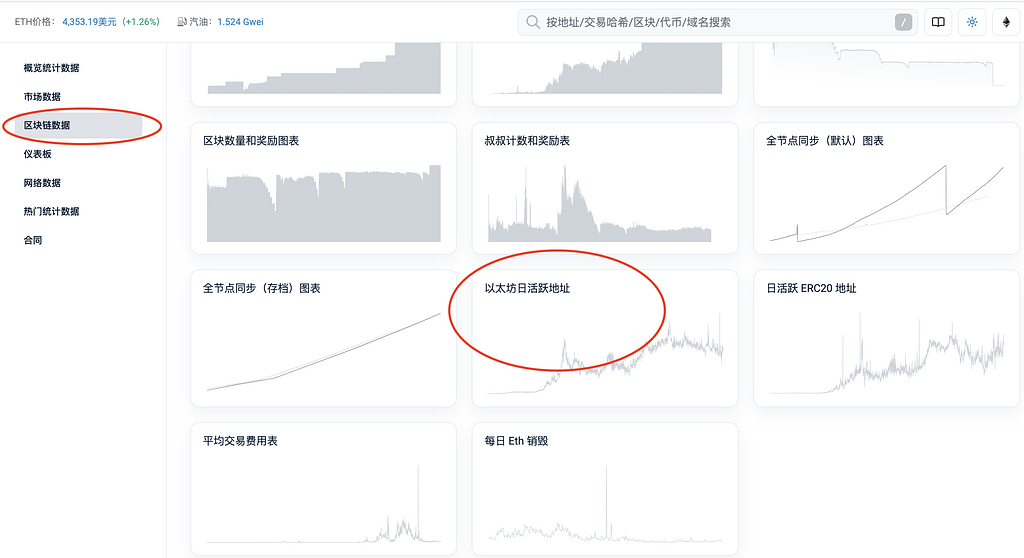Click the slash shortcut key in search bar
This screenshot has width=1024, height=558.
(x=903, y=22)
